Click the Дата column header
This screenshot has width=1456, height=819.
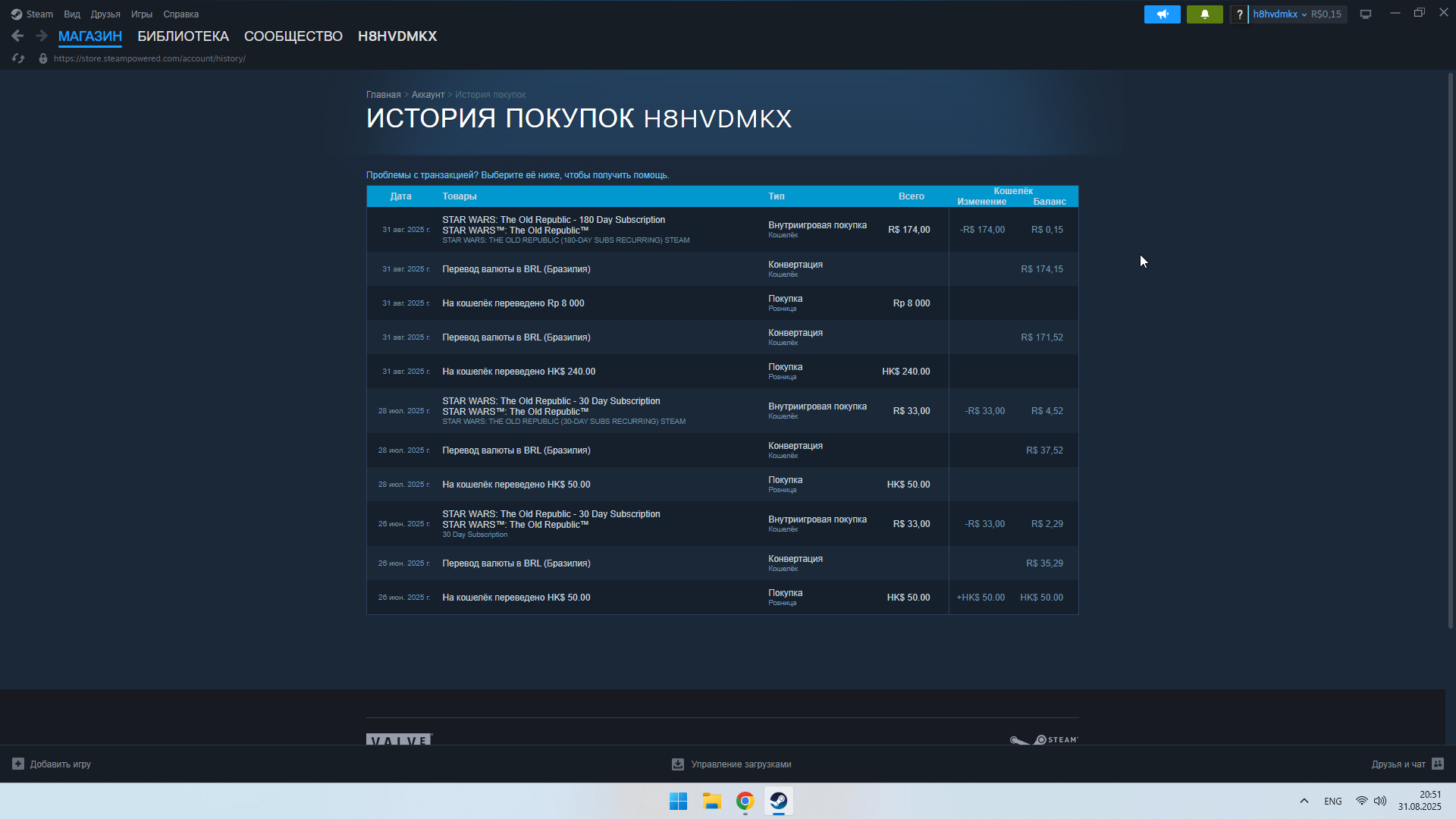(x=400, y=196)
